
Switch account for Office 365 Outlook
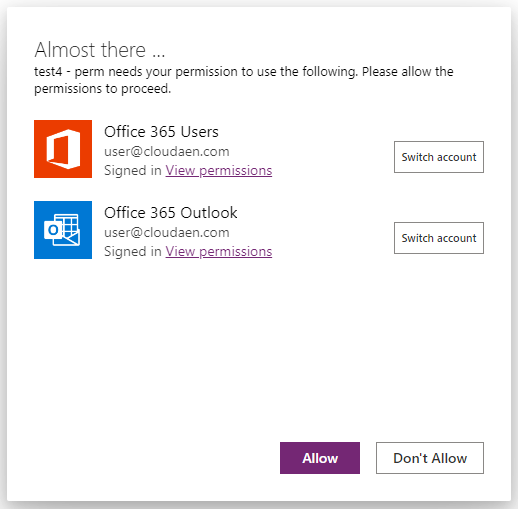439,238
